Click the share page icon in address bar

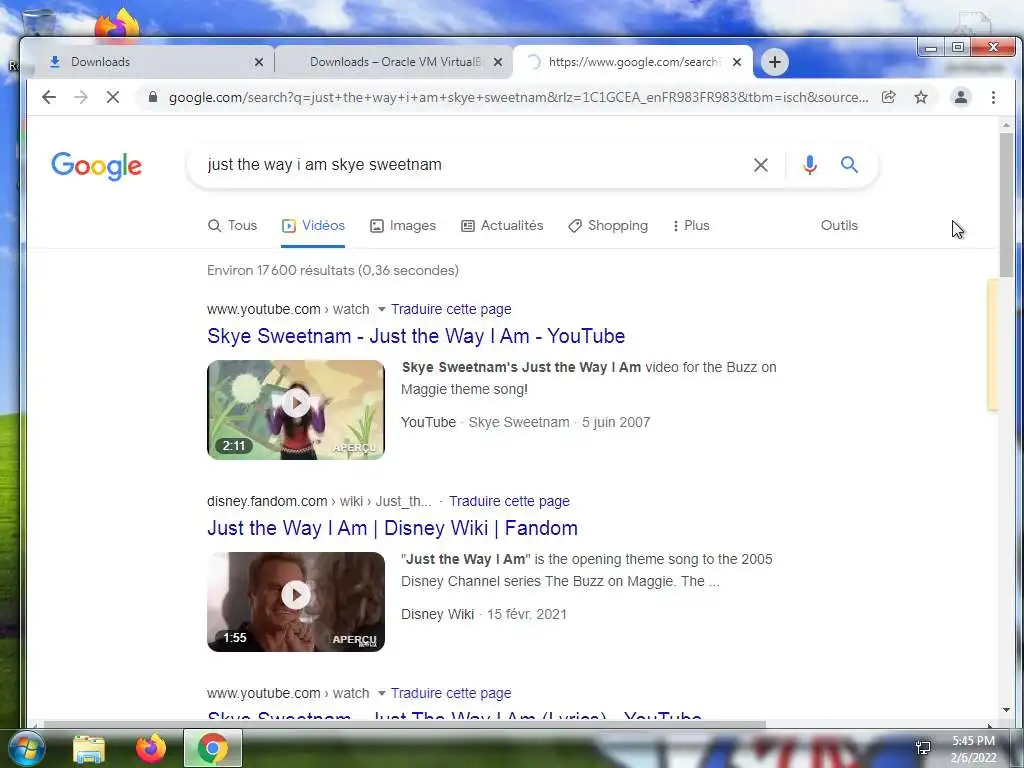coord(888,97)
